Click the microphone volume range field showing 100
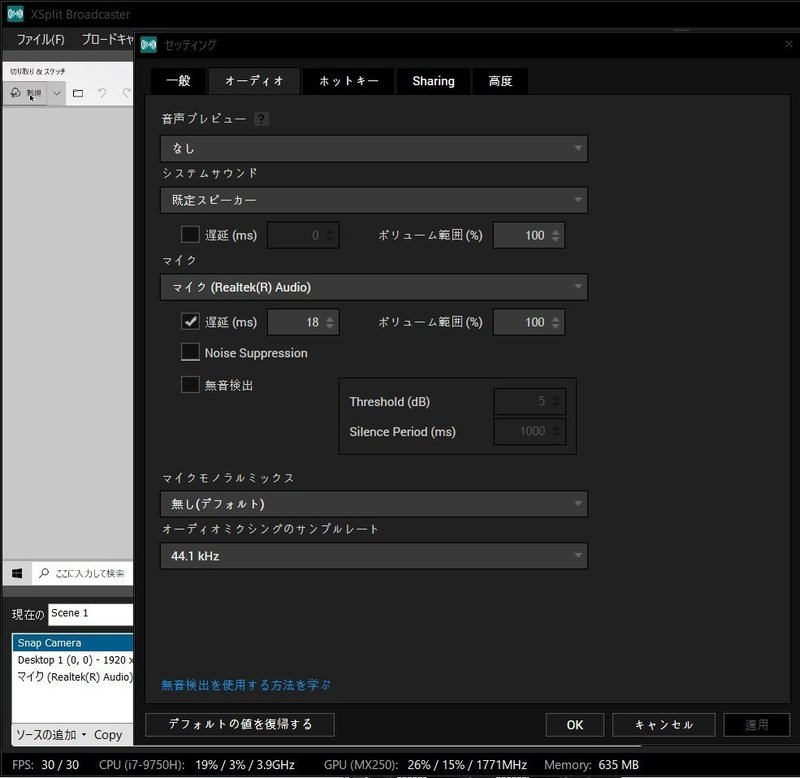Viewport: 800px width, 778px height. click(x=529, y=322)
